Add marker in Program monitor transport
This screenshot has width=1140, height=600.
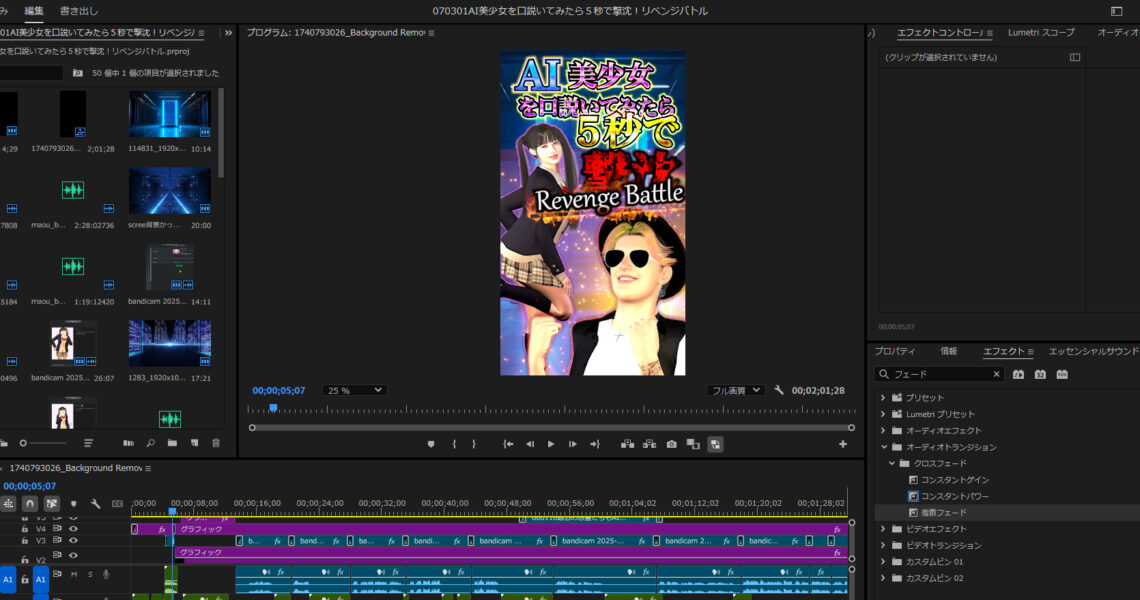[x=431, y=444]
